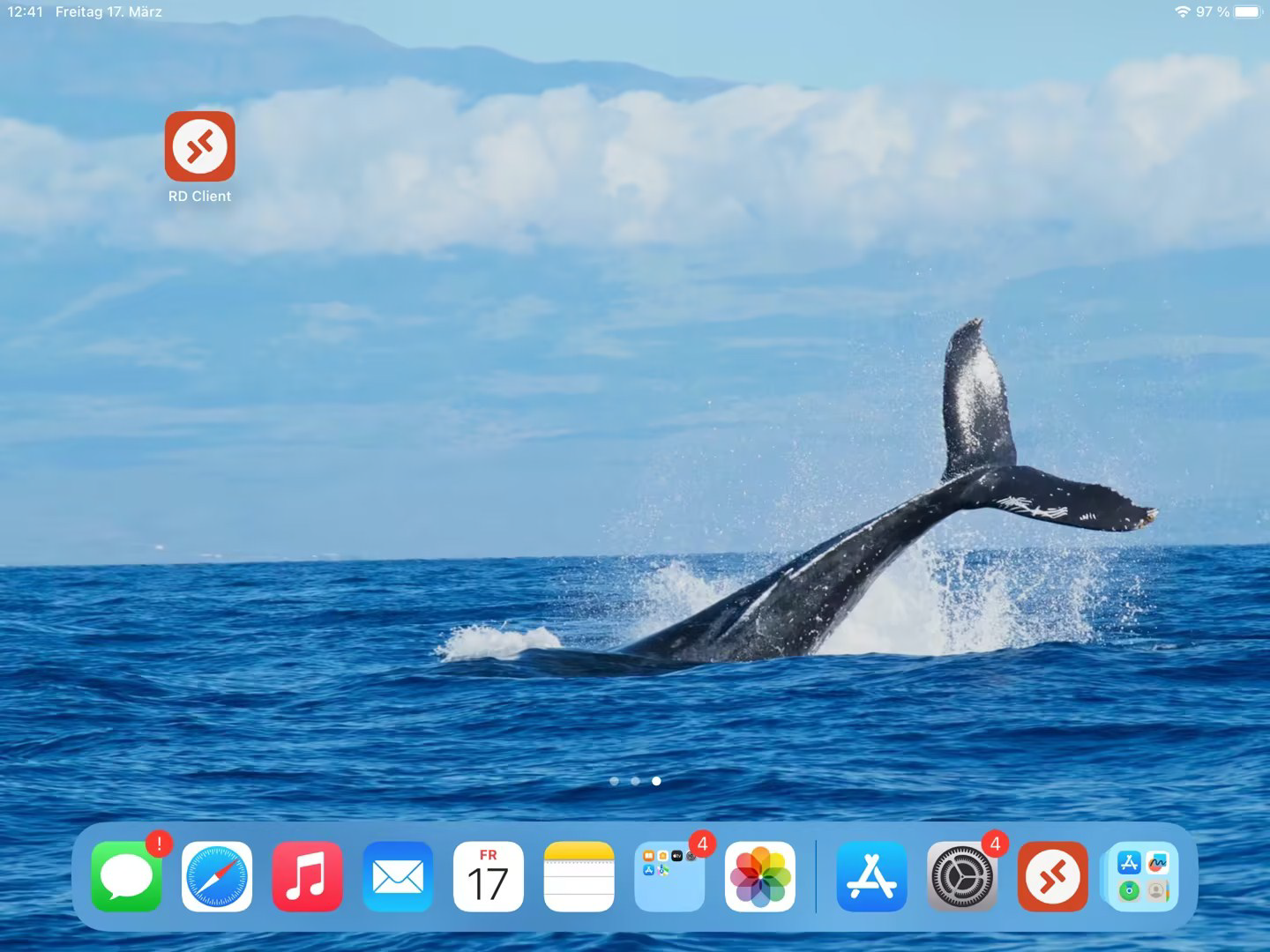
Task: Open Messages from the dock
Action: [127, 876]
